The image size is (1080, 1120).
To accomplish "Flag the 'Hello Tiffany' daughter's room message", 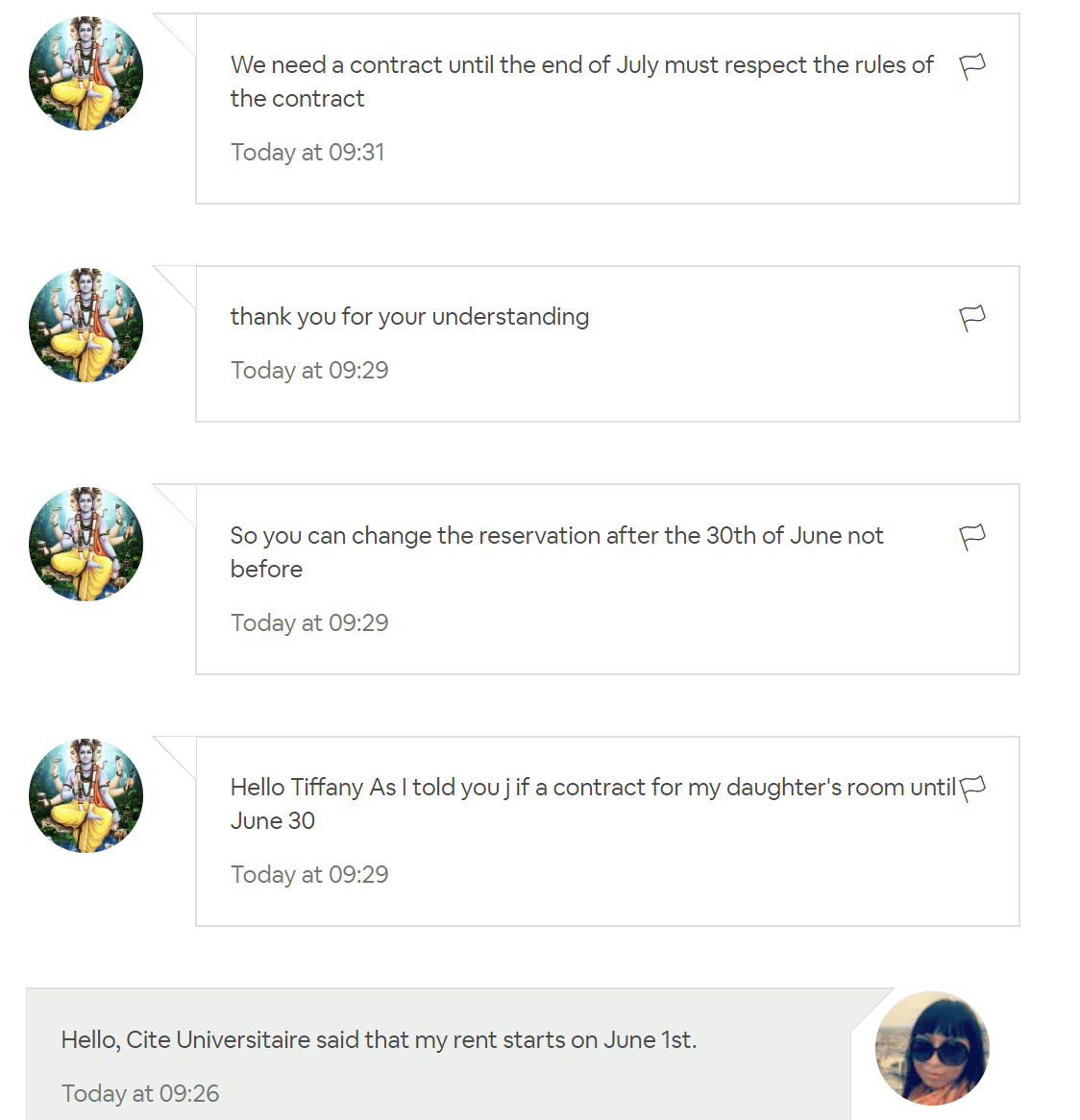I will [972, 789].
